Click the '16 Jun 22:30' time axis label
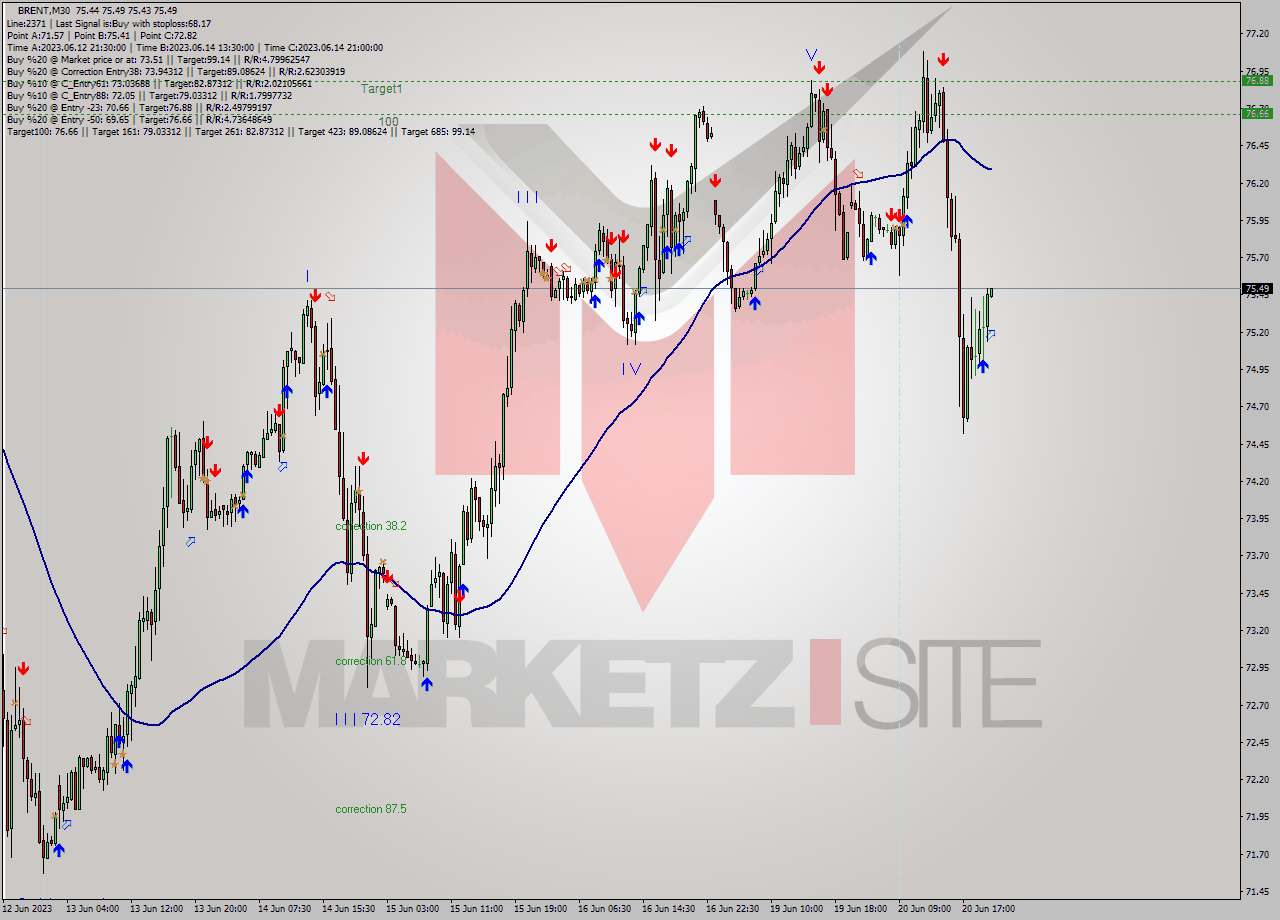The image size is (1280, 920). point(732,909)
